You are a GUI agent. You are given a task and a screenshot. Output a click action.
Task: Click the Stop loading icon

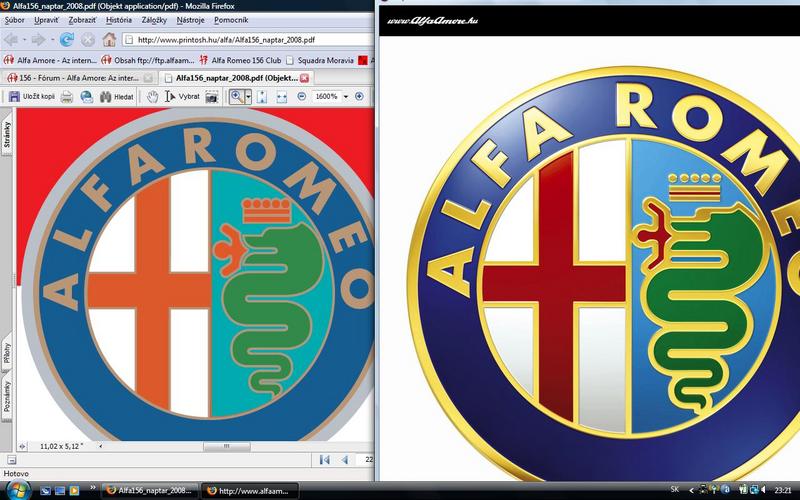pos(88,39)
